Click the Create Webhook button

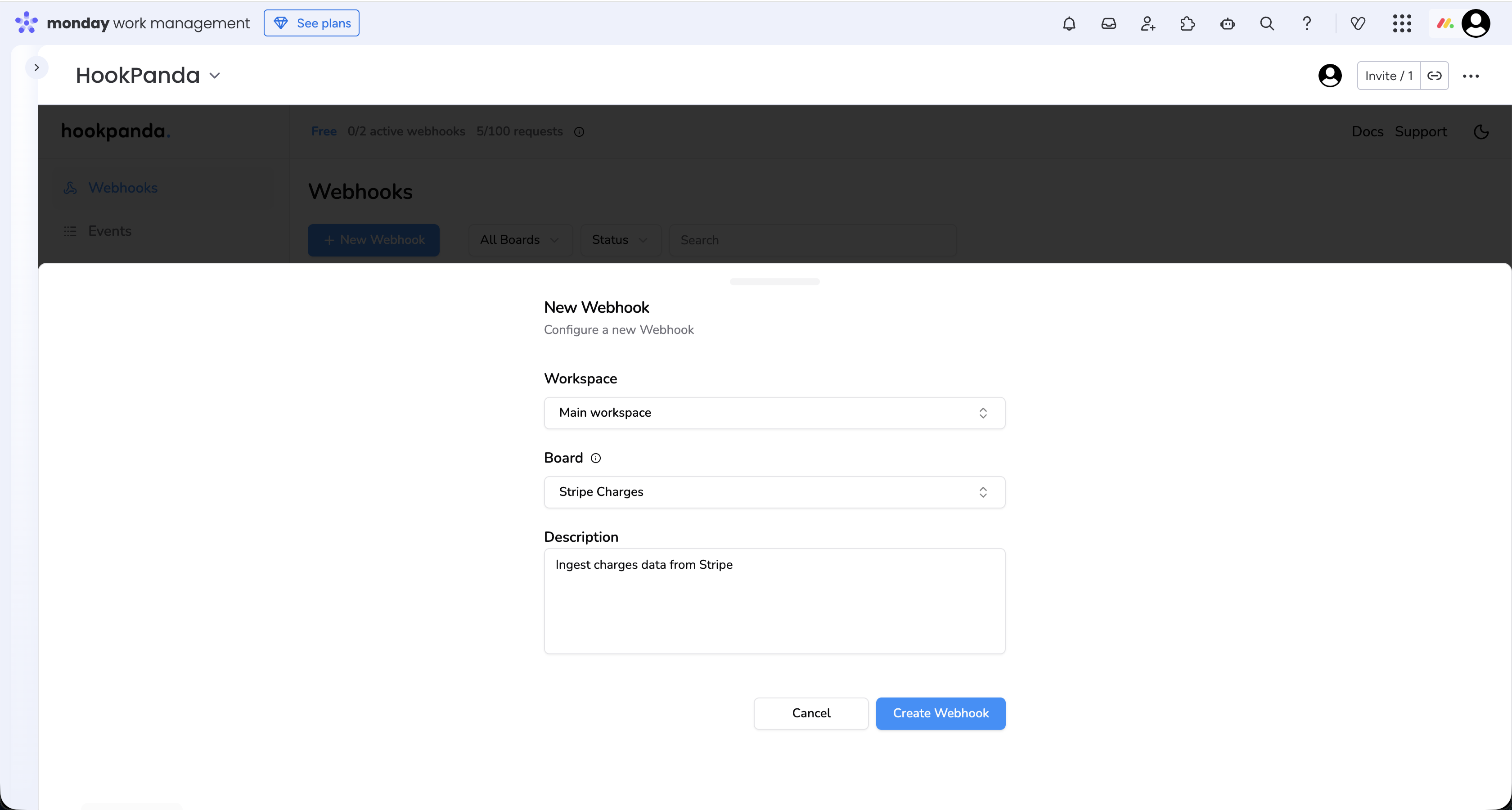click(940, 713)
